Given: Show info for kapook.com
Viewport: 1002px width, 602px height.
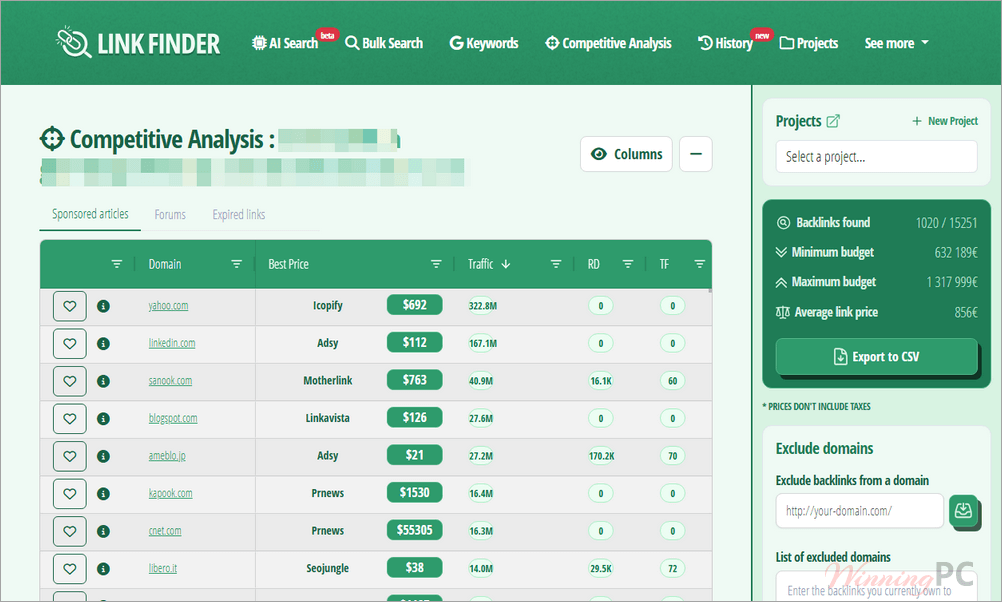Looking at the screenshot, I should pos(103,494).
